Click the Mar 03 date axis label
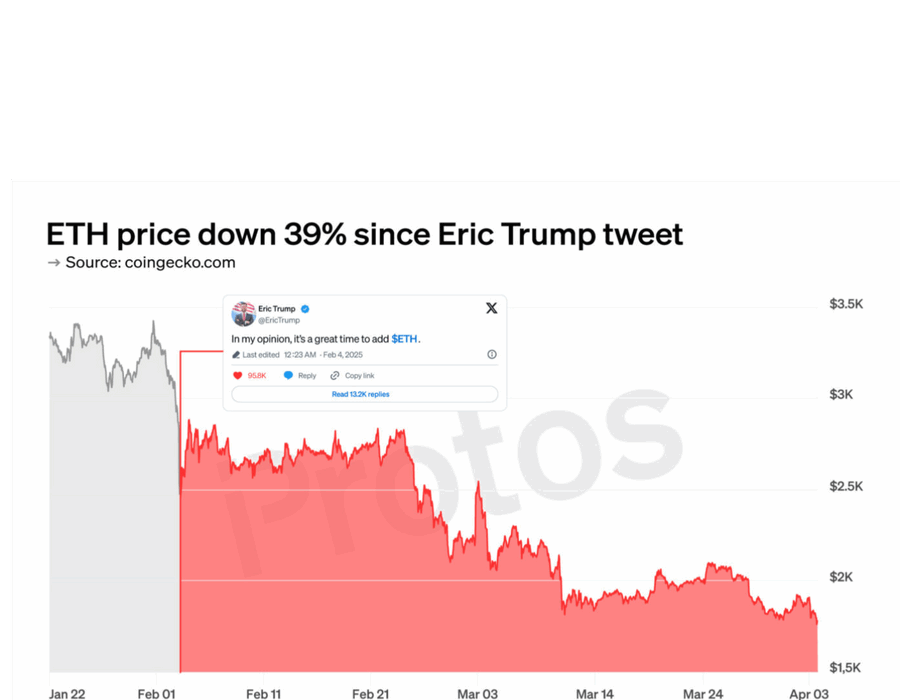900x700 pixels. 476,693
